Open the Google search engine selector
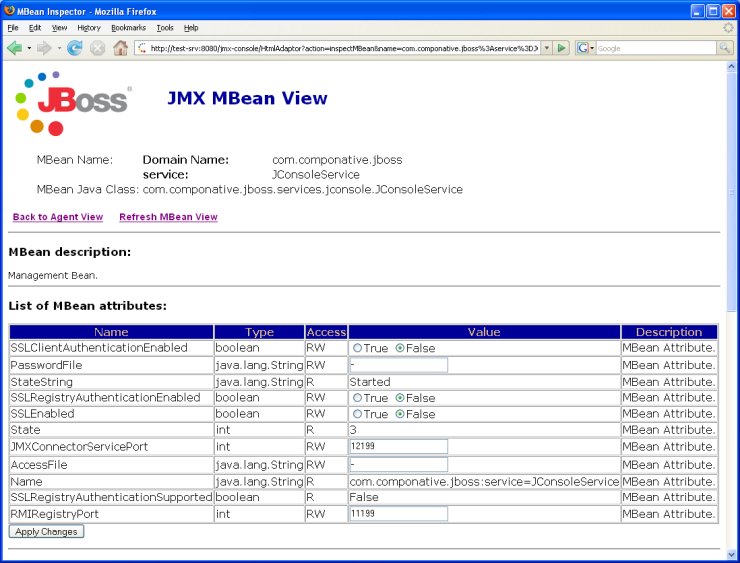The width and height of the screenshot is (740, 563). click(585, 48)
